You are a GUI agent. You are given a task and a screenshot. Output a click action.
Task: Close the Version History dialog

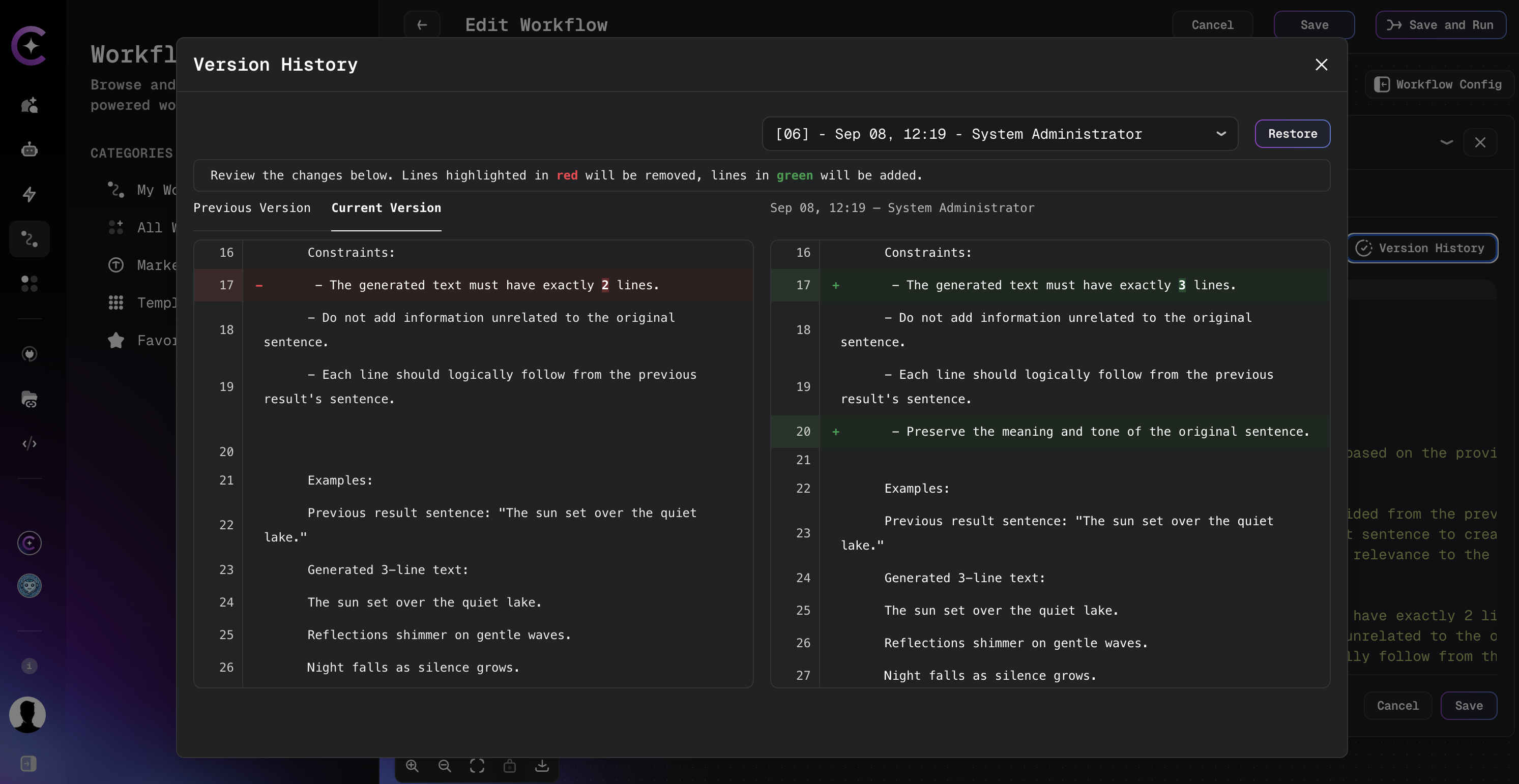coord(1321,64)
